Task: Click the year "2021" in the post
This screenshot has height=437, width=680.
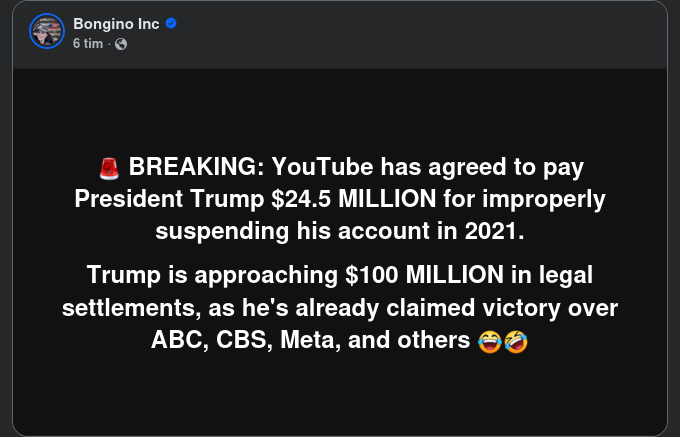Action: 495,231
